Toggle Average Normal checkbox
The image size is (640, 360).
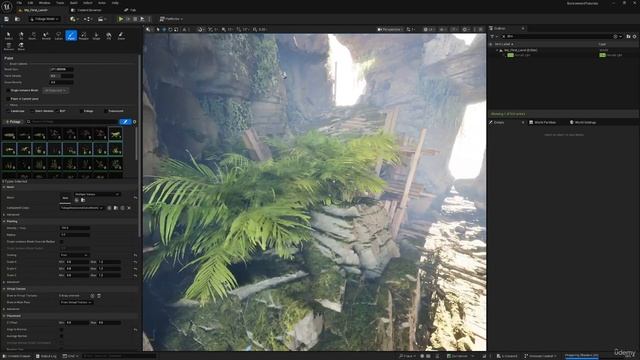pyautogui.click(x=62, y=336)
